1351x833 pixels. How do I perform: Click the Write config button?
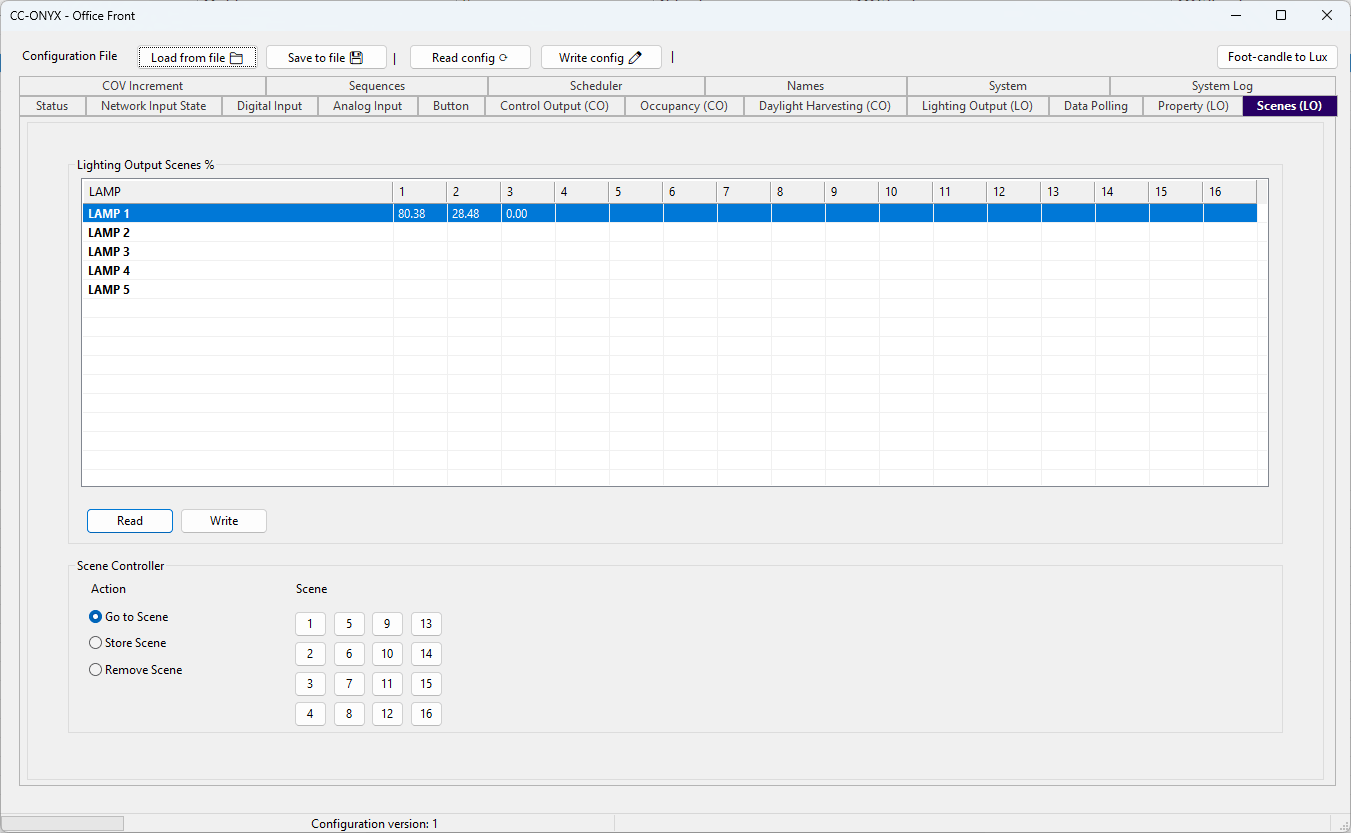coord(601,58)
